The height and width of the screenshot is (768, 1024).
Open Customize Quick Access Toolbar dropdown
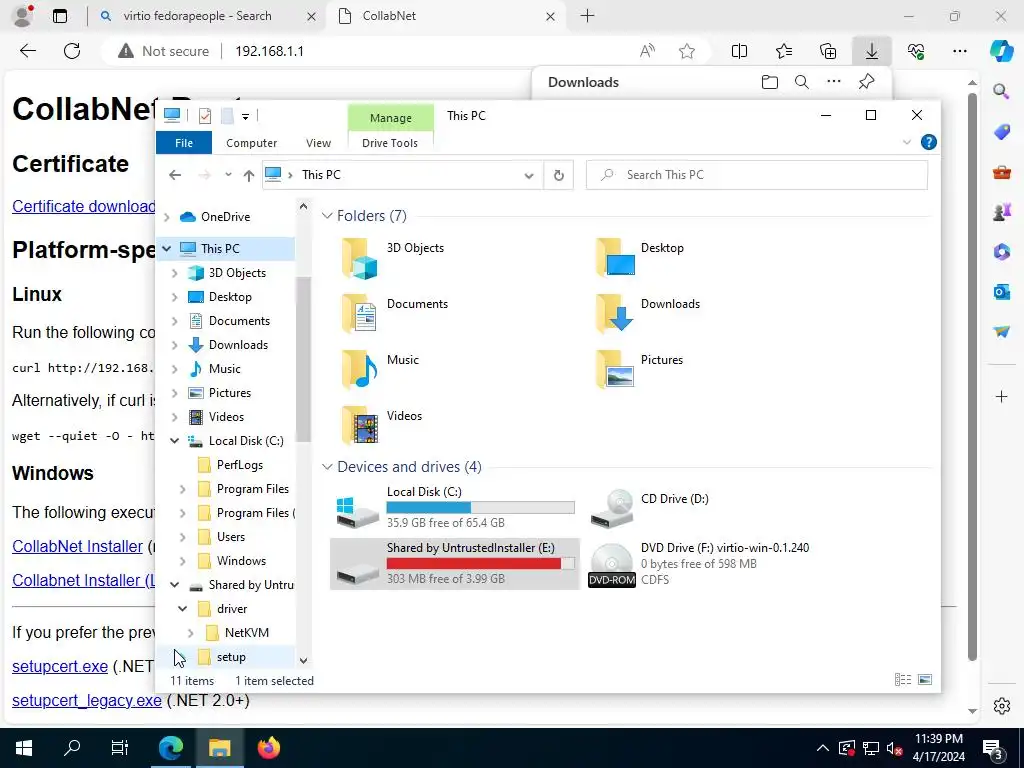(246, 117)
